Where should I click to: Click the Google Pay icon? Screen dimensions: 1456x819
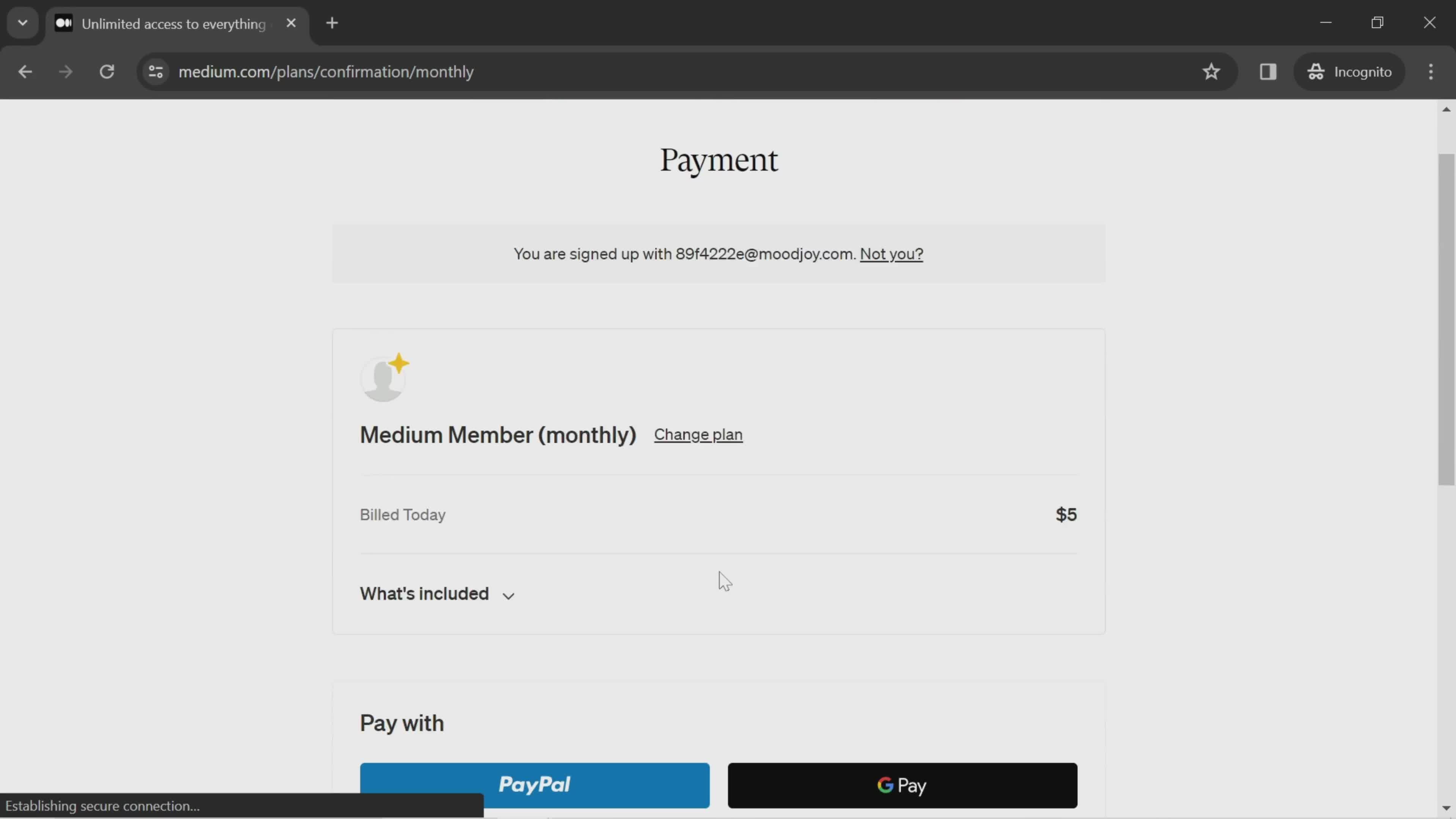pos(901,785)
